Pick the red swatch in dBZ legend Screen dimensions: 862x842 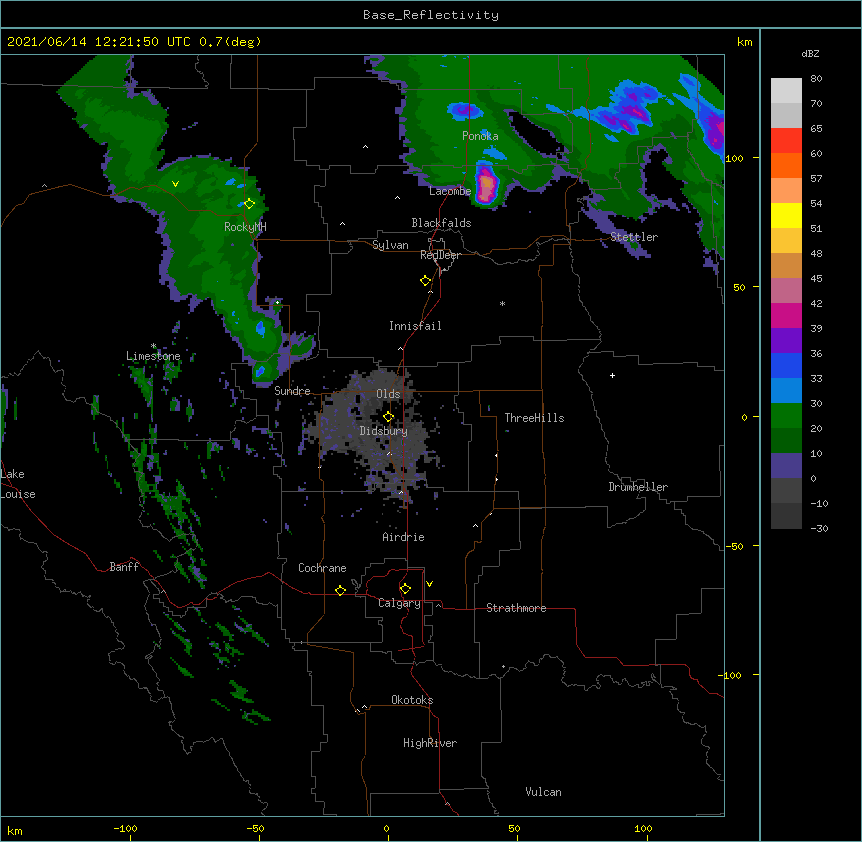786,140
